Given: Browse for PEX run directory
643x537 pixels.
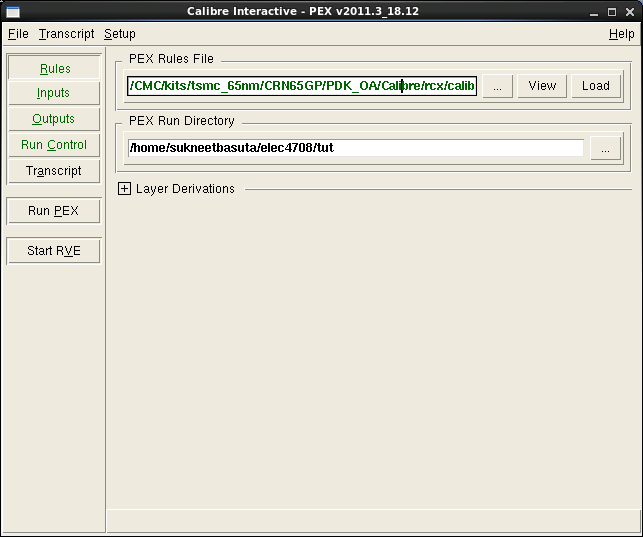Looking at the screenshot, I should [605, 148].
